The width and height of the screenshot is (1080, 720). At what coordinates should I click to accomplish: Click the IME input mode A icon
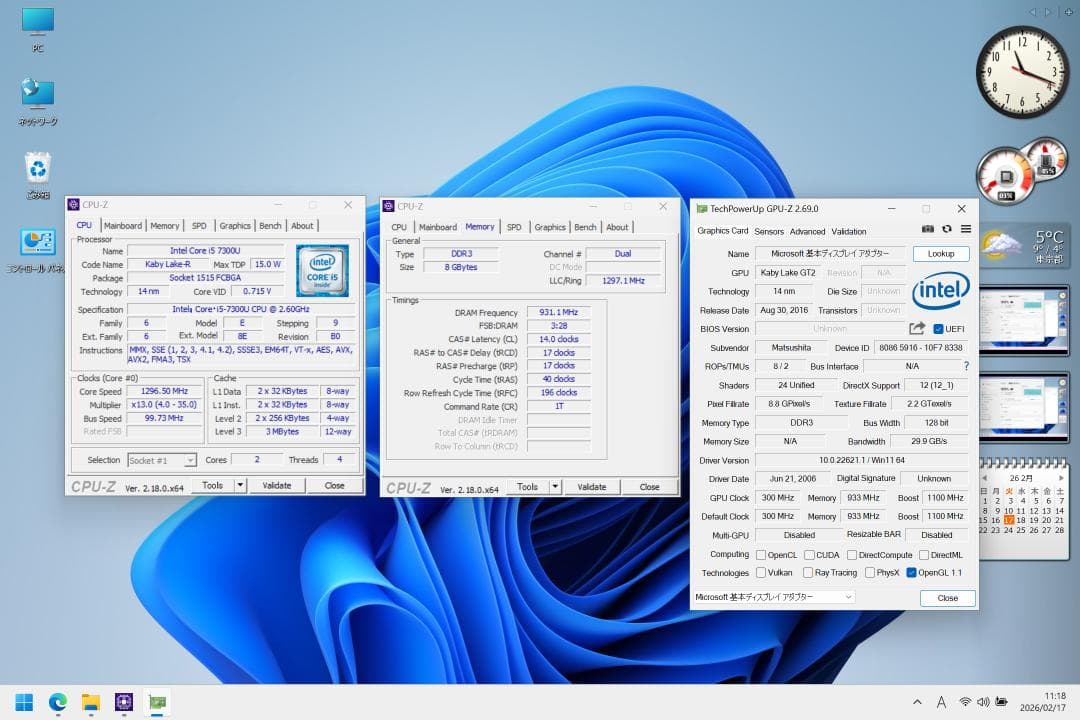pos(941,702)
